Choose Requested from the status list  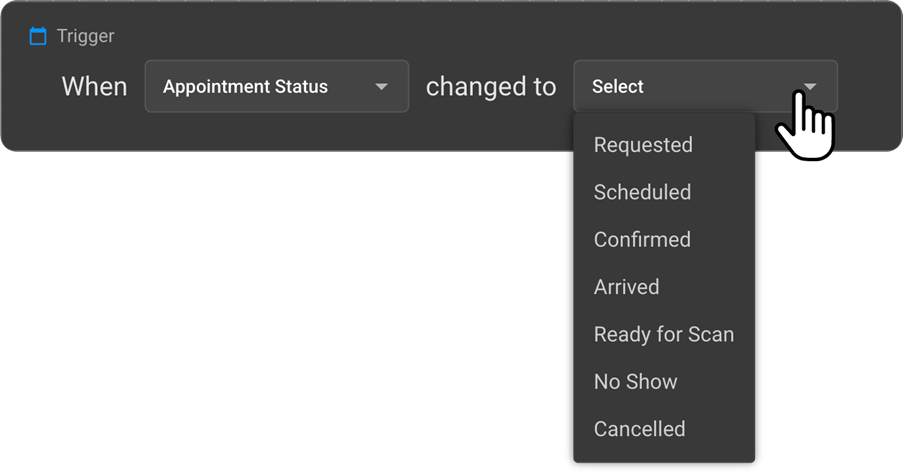click(643, 145)
